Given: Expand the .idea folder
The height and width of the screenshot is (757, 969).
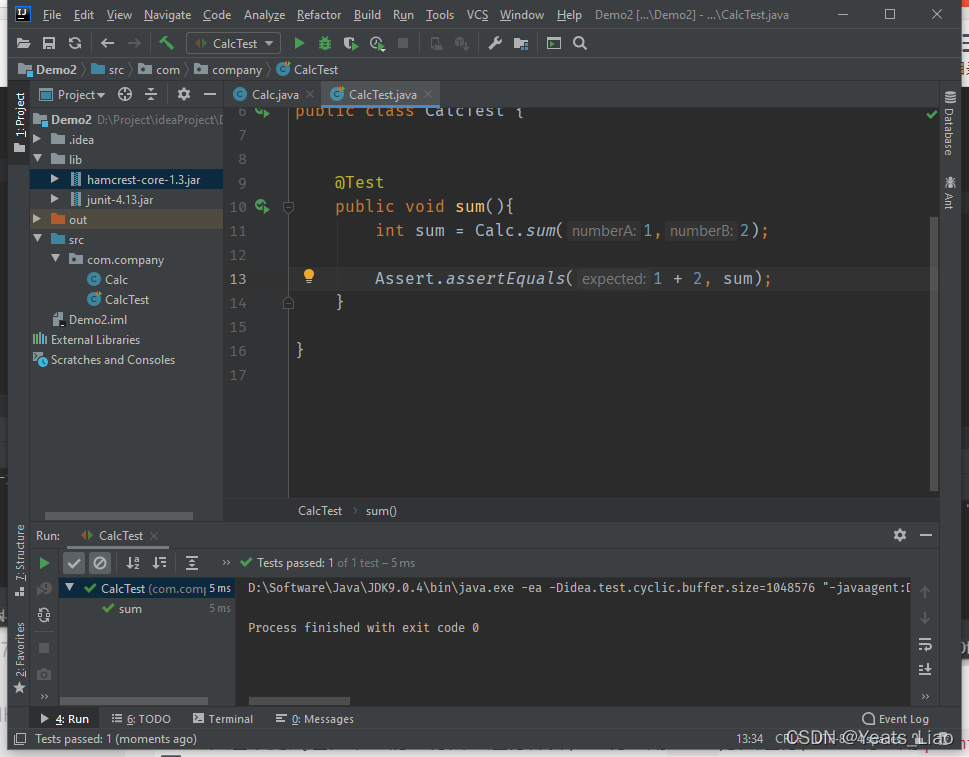Looking at the screenshot, I should [x=37, y=139].
